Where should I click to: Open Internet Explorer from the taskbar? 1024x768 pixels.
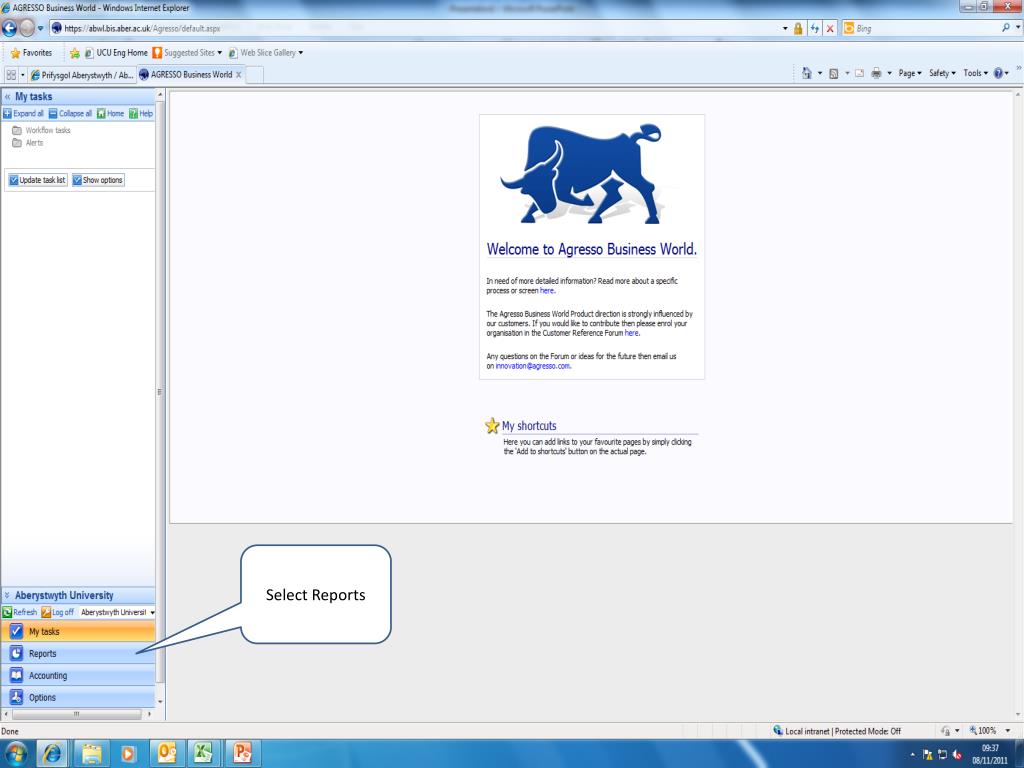tap(52, 754)
